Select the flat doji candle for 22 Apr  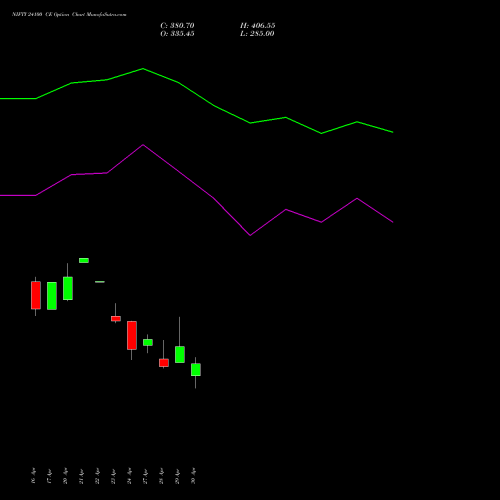[x=100, y=282]
